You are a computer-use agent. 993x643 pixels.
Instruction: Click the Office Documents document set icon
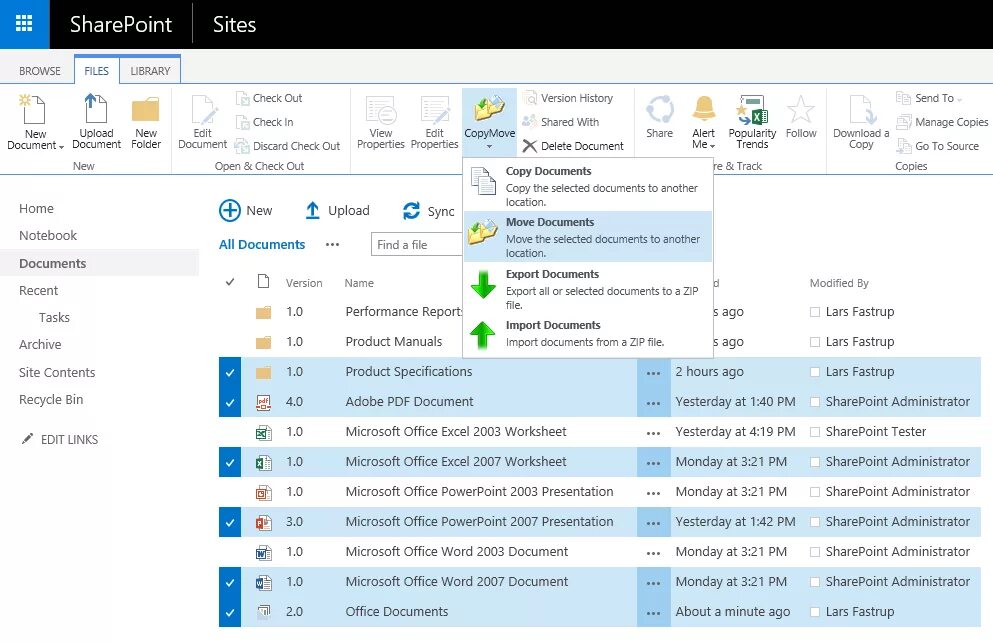tap(263, 612)
